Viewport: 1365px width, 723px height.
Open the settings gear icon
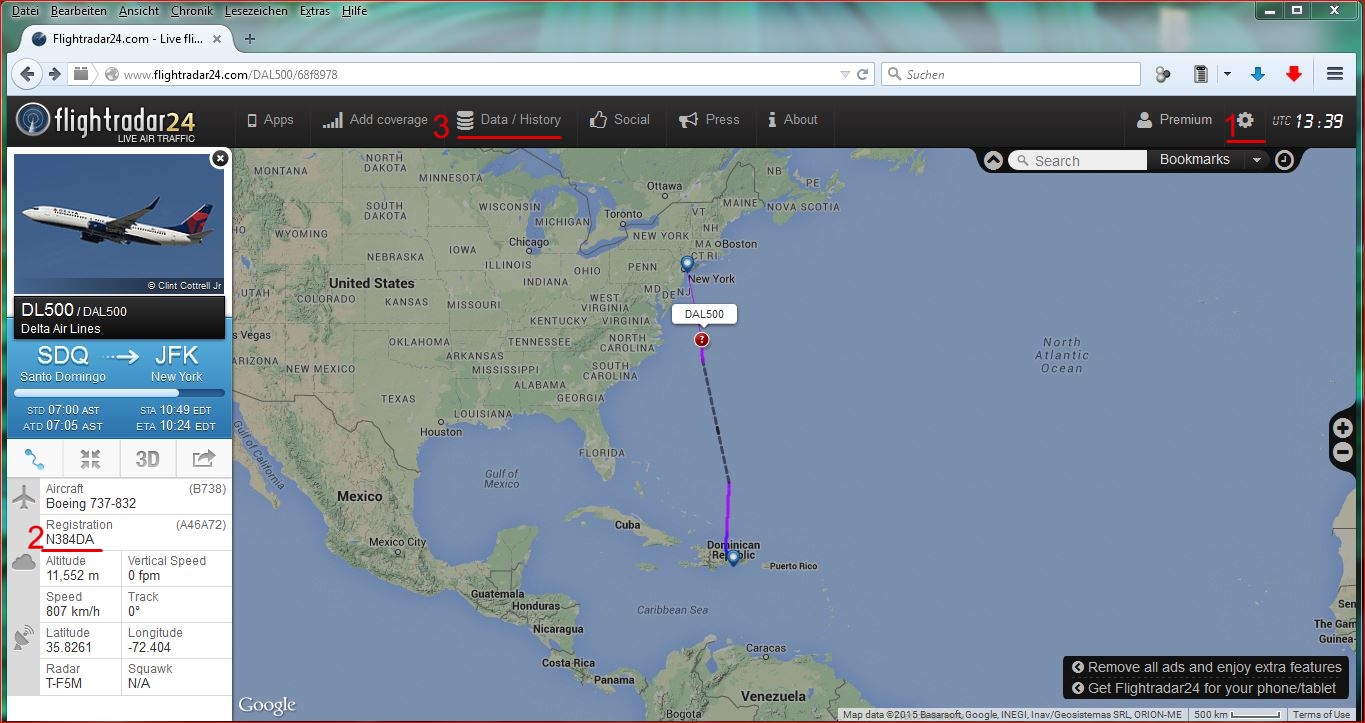pos(1245,120)
